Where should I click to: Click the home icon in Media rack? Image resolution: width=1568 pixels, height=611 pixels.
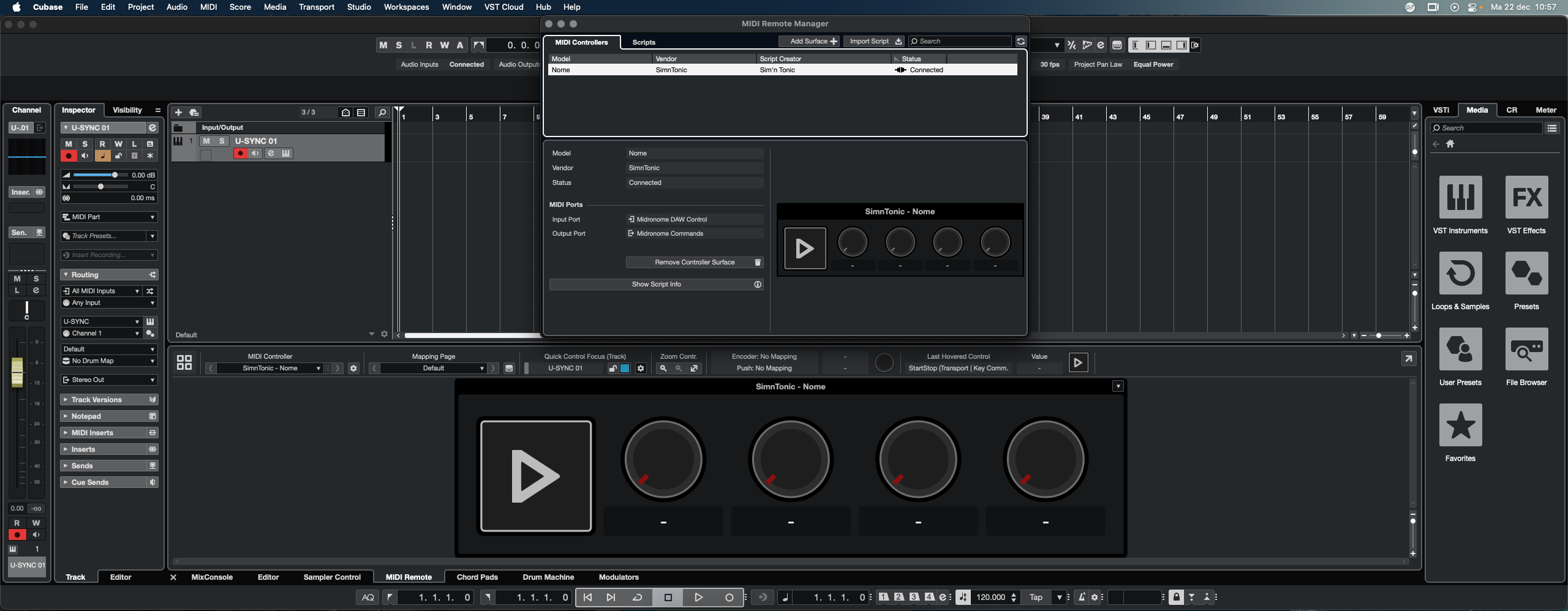click(x=1450, y=144)
